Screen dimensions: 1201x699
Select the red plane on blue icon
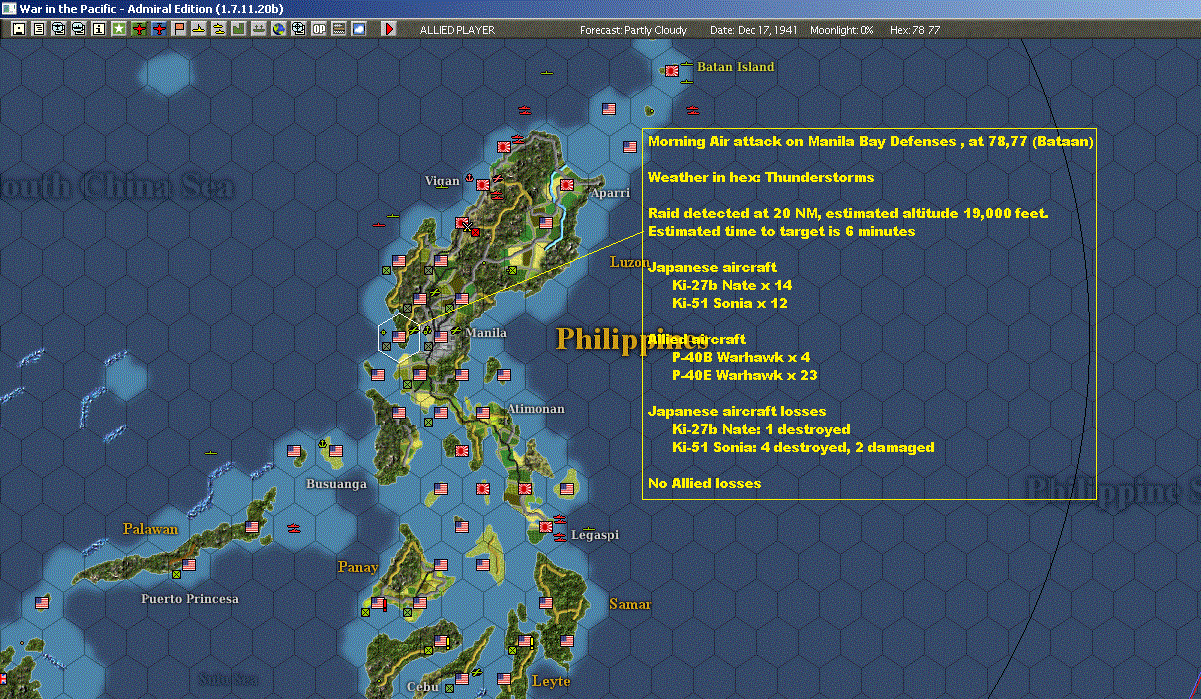(x=159, y=29)
